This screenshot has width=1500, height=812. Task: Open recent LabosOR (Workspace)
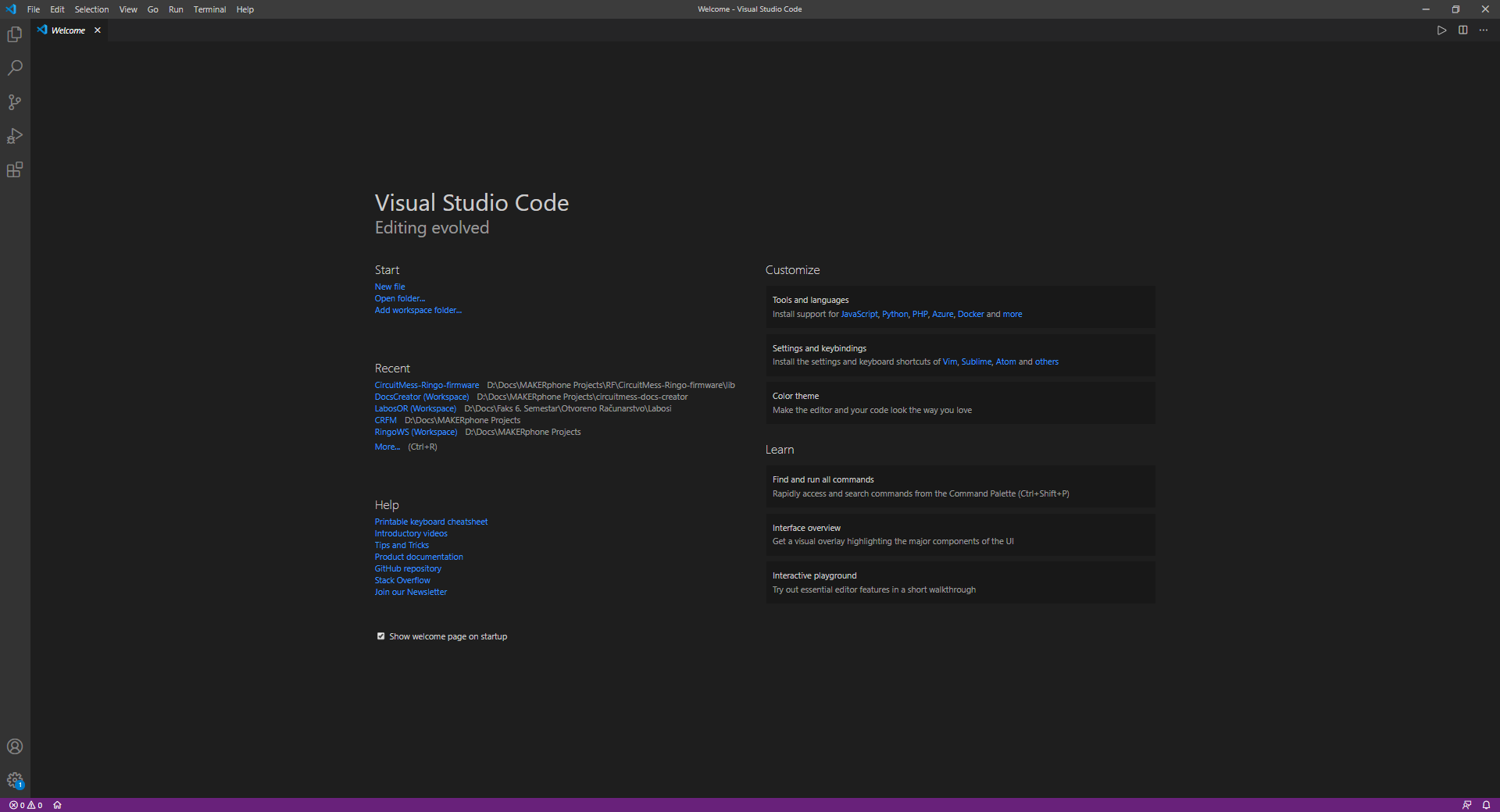click(x=416, y=408)
